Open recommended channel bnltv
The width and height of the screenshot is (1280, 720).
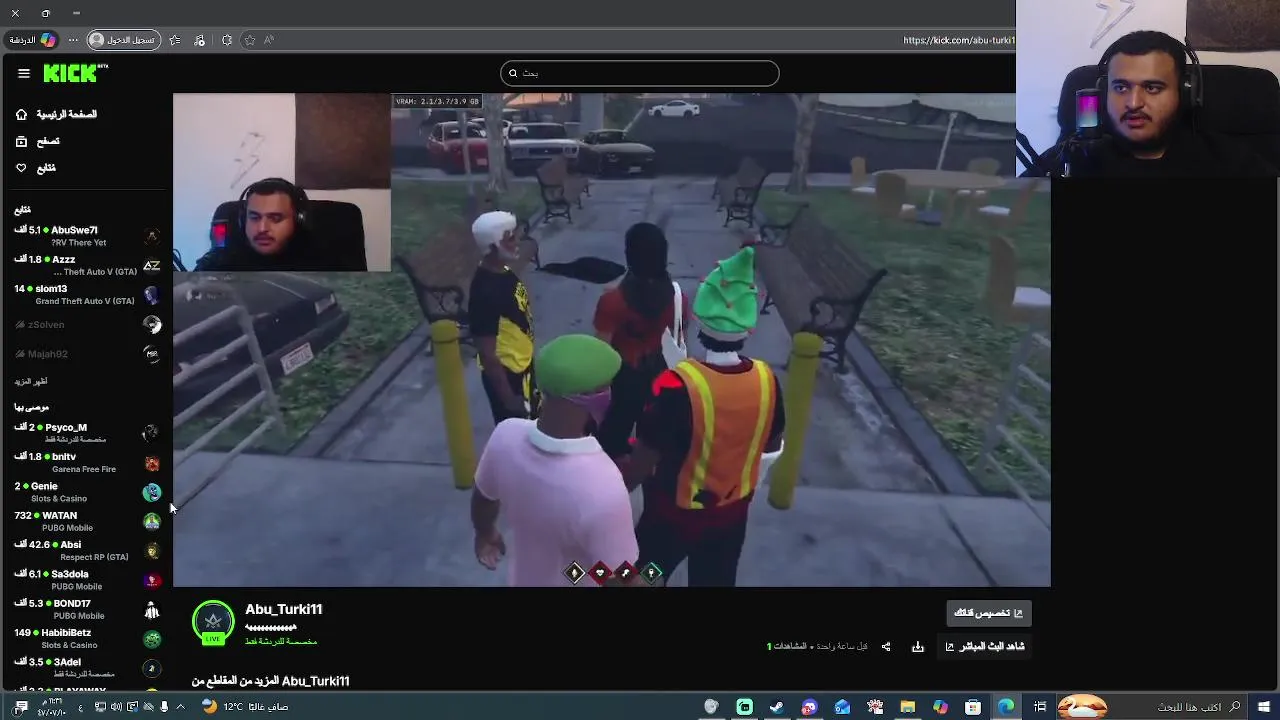(87, 462)
